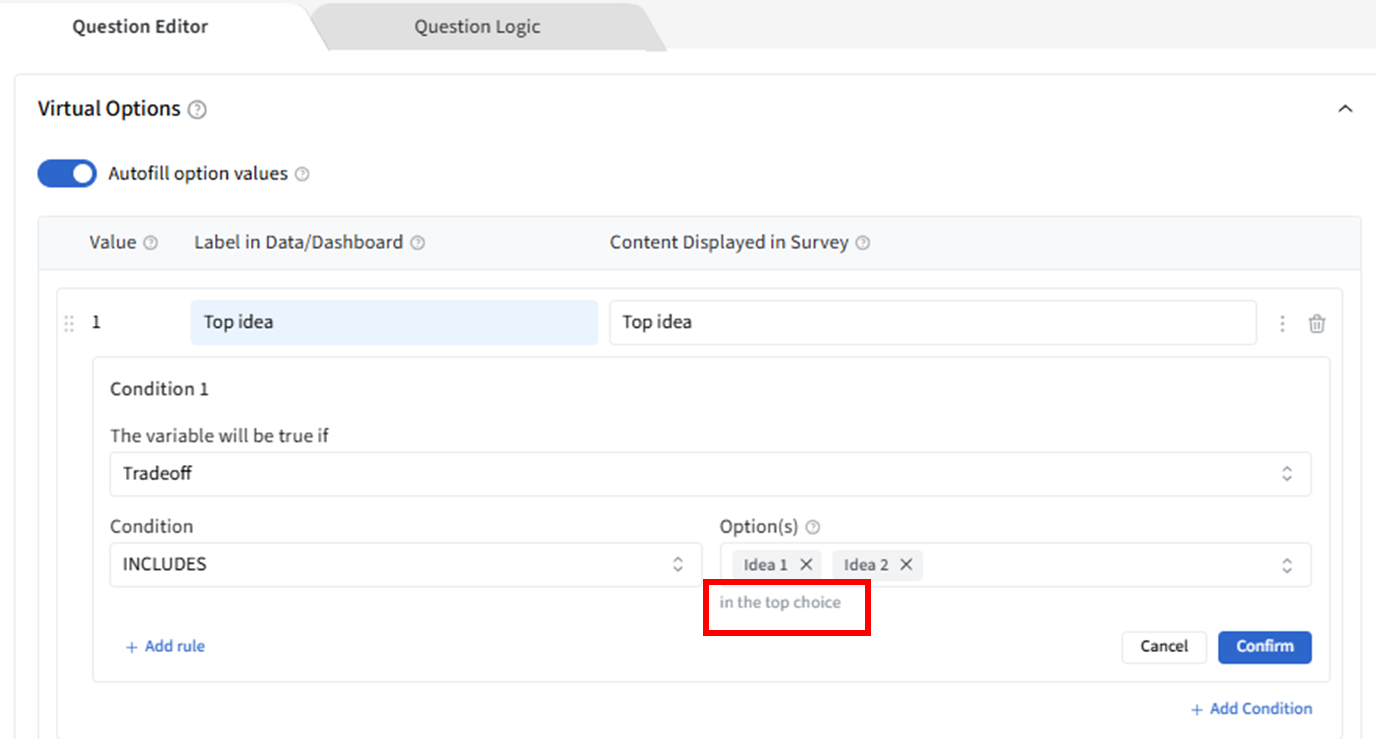Click the Add Condition link
The height and width of the screenshot is (739, 1376).
[x=1251, y=708]
